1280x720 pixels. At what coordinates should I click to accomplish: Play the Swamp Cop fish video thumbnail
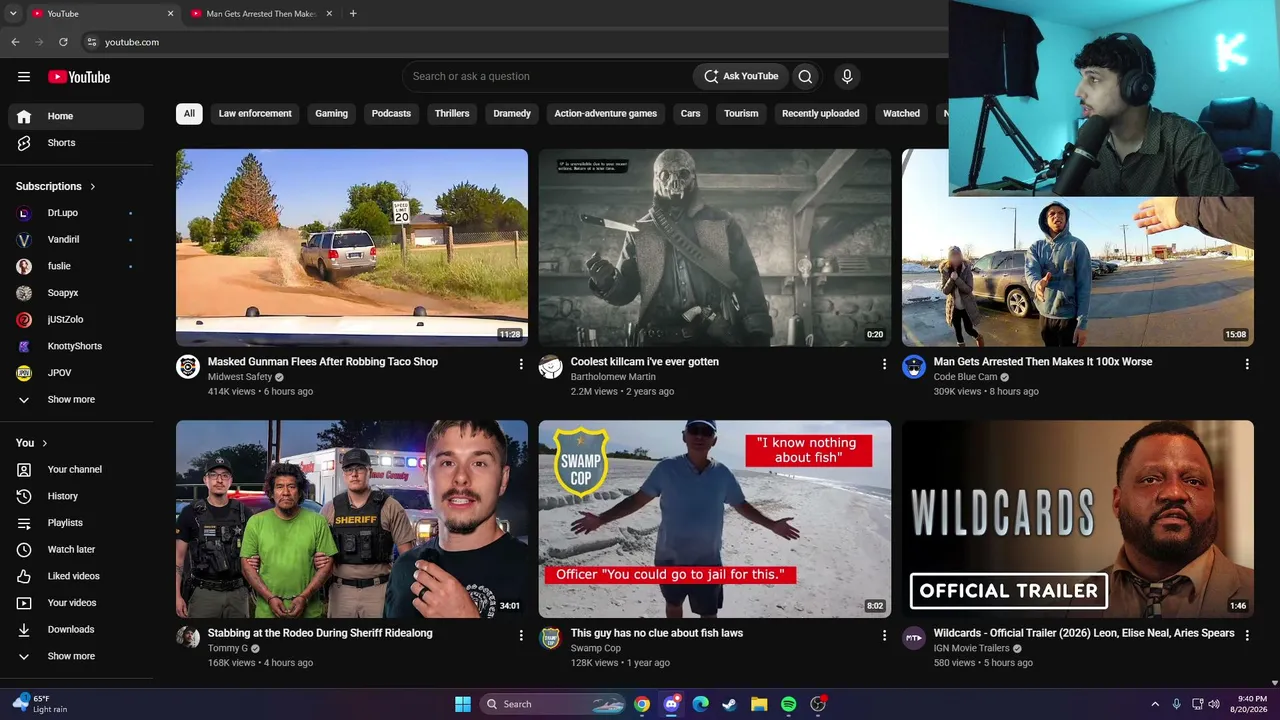tap(715, 519)
